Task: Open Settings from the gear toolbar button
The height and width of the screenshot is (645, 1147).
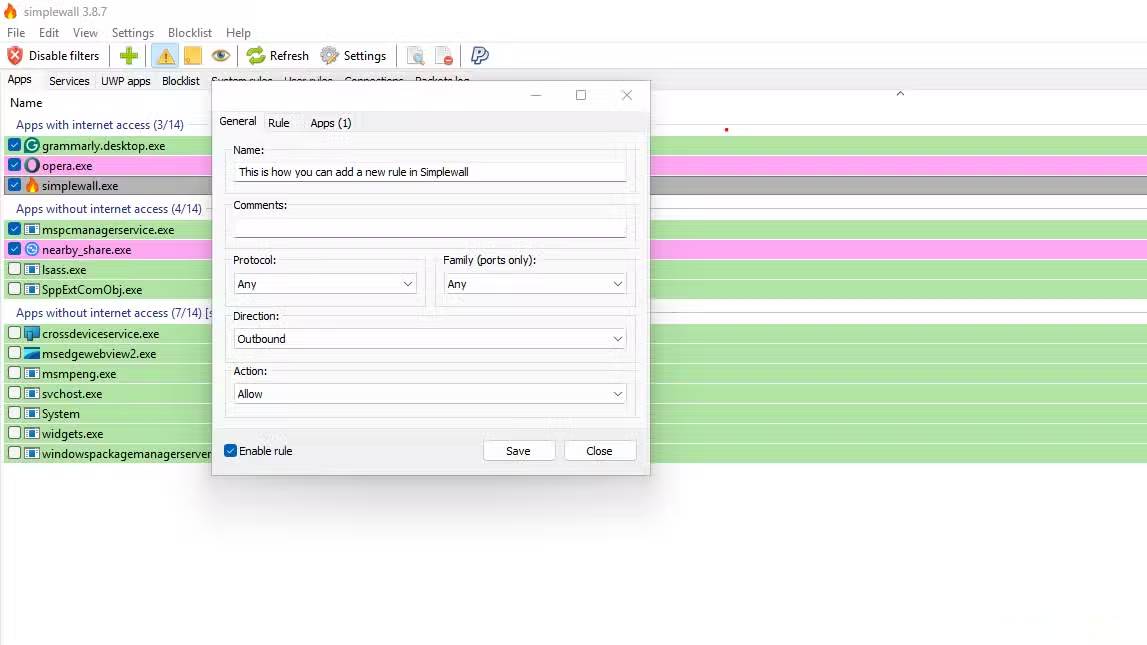Action: [353, 56]
